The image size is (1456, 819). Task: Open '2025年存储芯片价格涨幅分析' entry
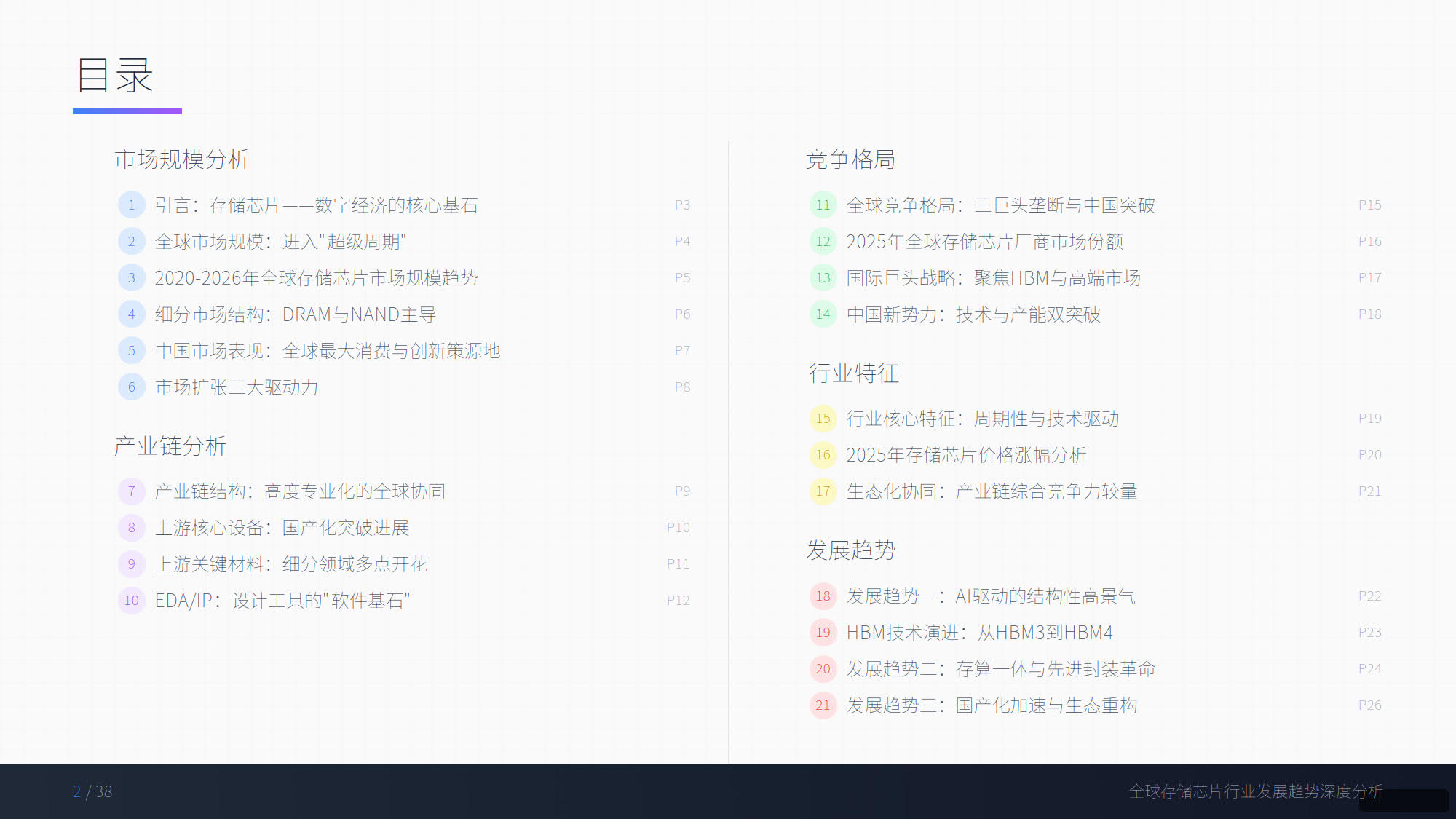tap(965, 455)
